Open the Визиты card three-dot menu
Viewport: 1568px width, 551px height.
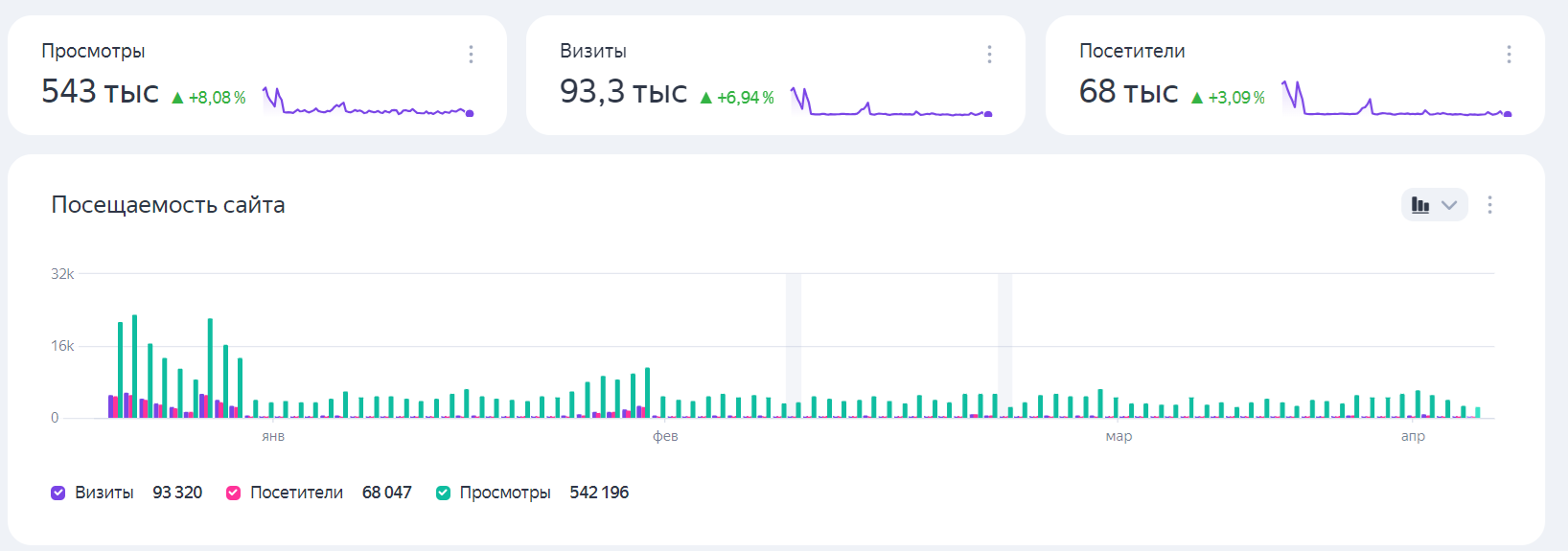pyautogui.click(x=989, y=54)
